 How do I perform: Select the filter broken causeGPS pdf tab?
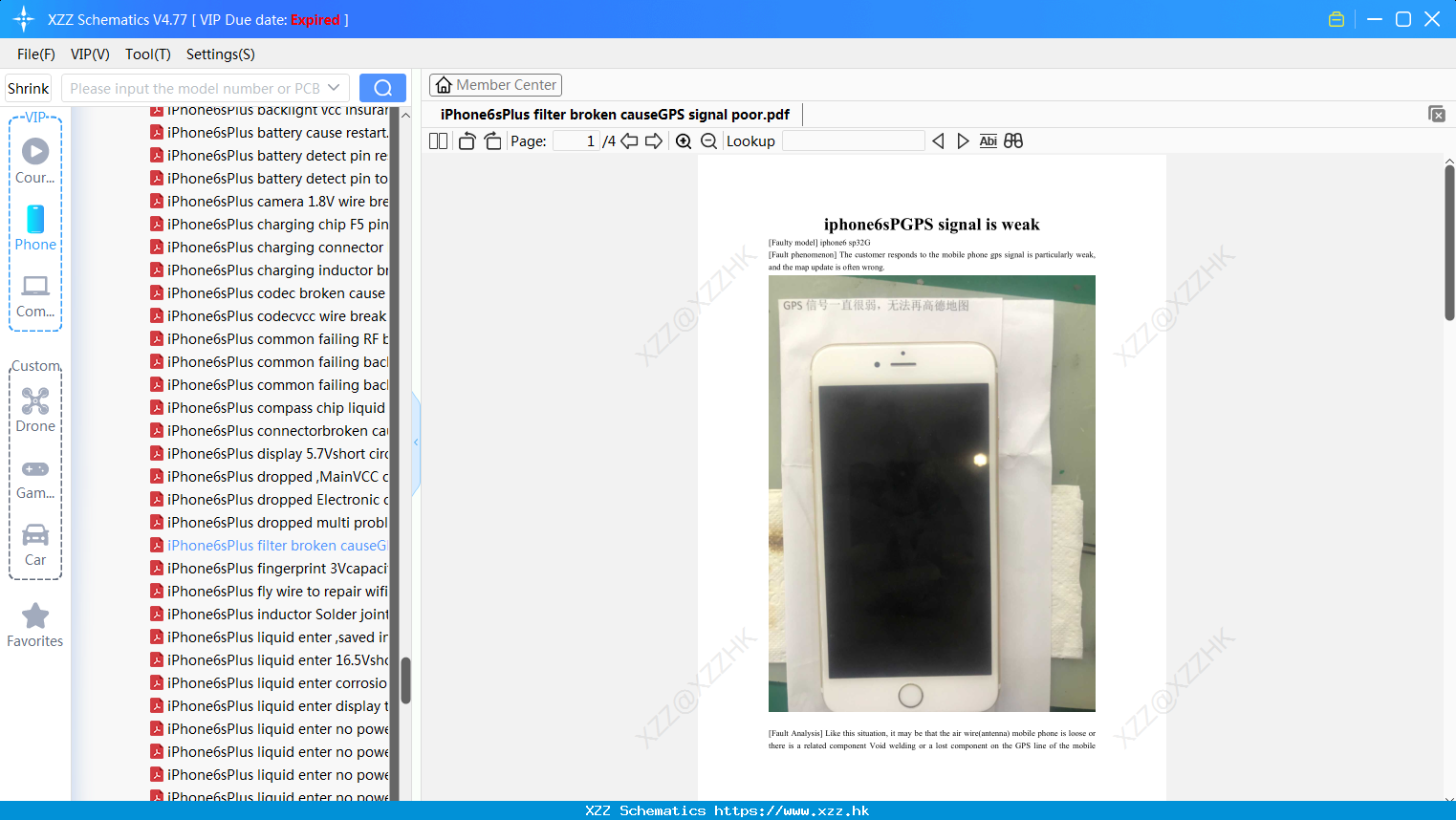615,115
